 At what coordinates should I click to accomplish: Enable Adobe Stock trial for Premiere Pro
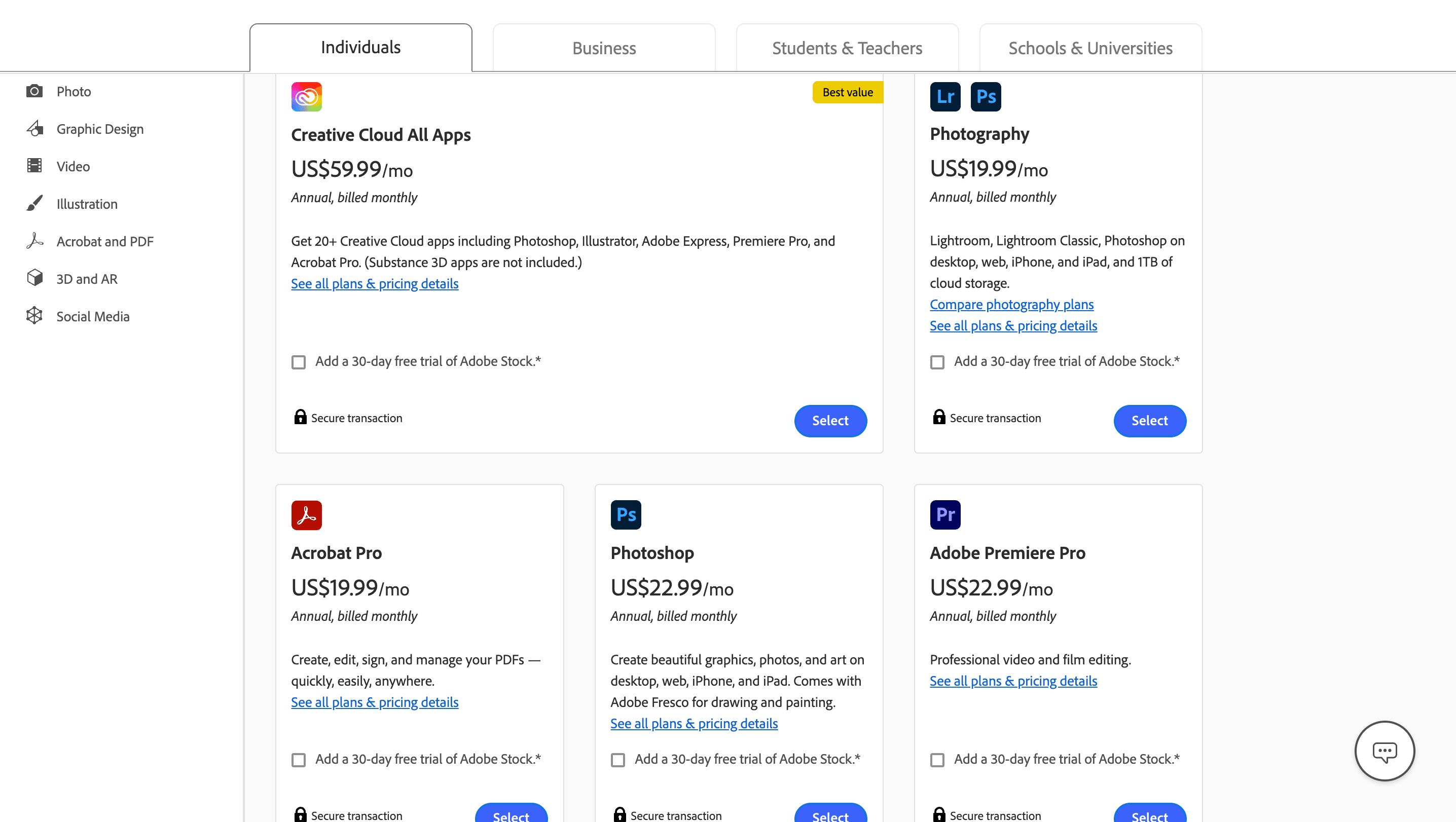[938, 760]
